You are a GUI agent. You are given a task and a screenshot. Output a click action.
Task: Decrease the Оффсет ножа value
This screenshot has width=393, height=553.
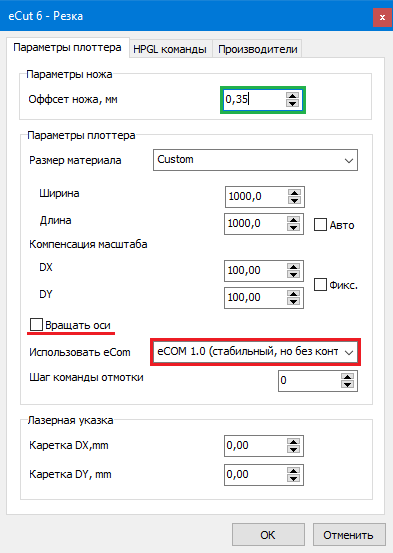pos(292,103)
